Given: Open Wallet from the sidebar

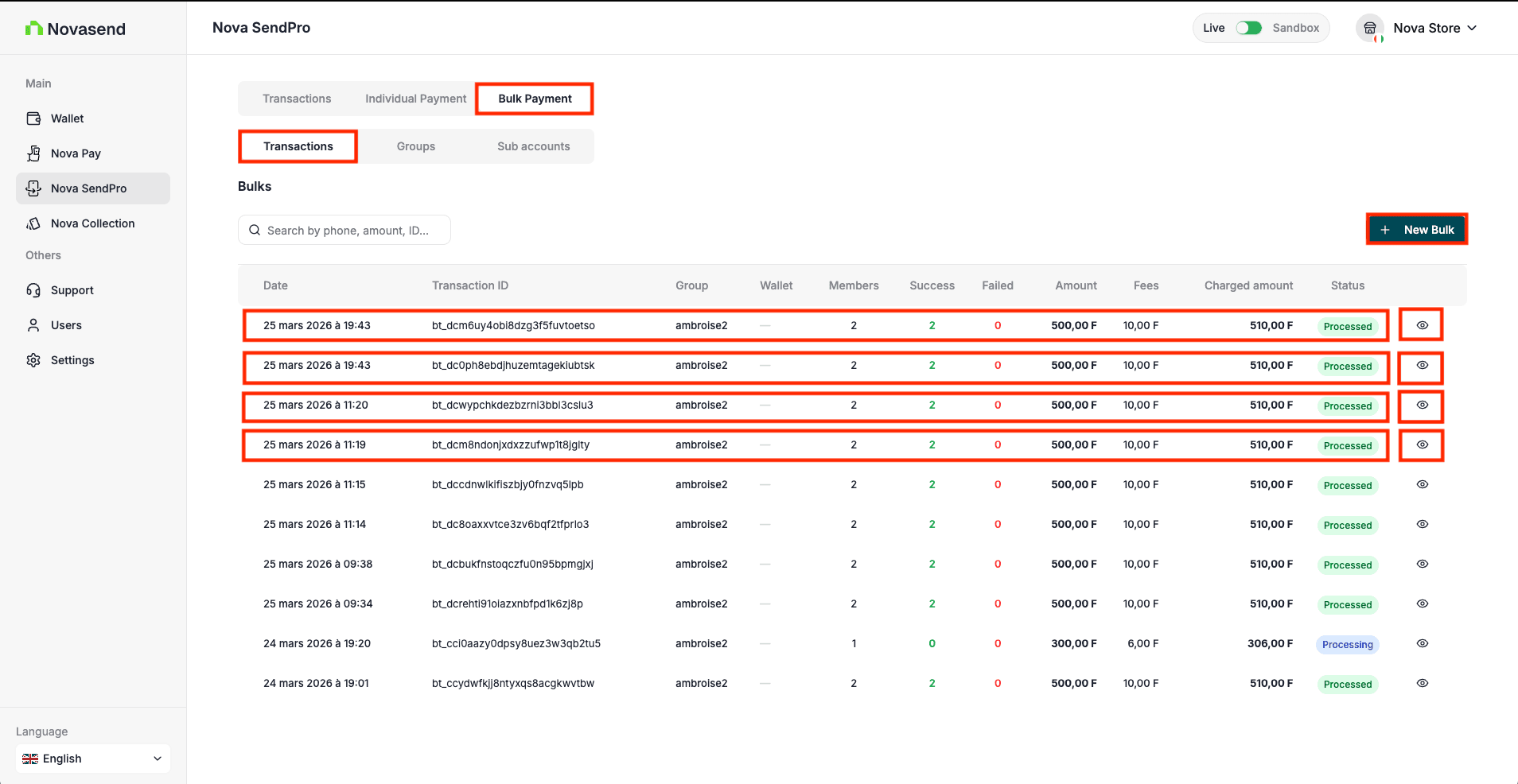Looking at the screenshot, I should [x=93, y=118].
